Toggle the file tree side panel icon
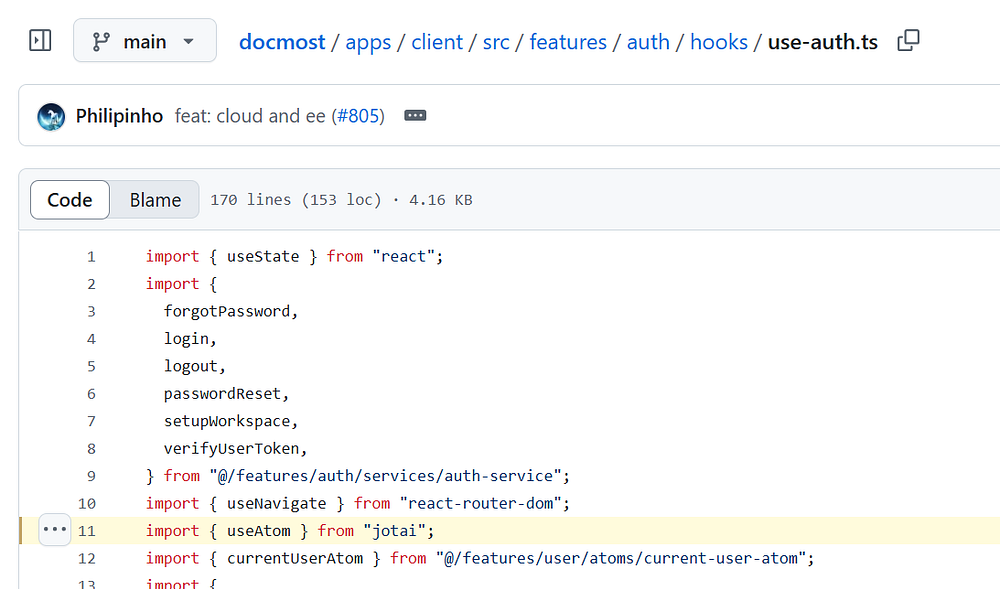 [40, 41]
